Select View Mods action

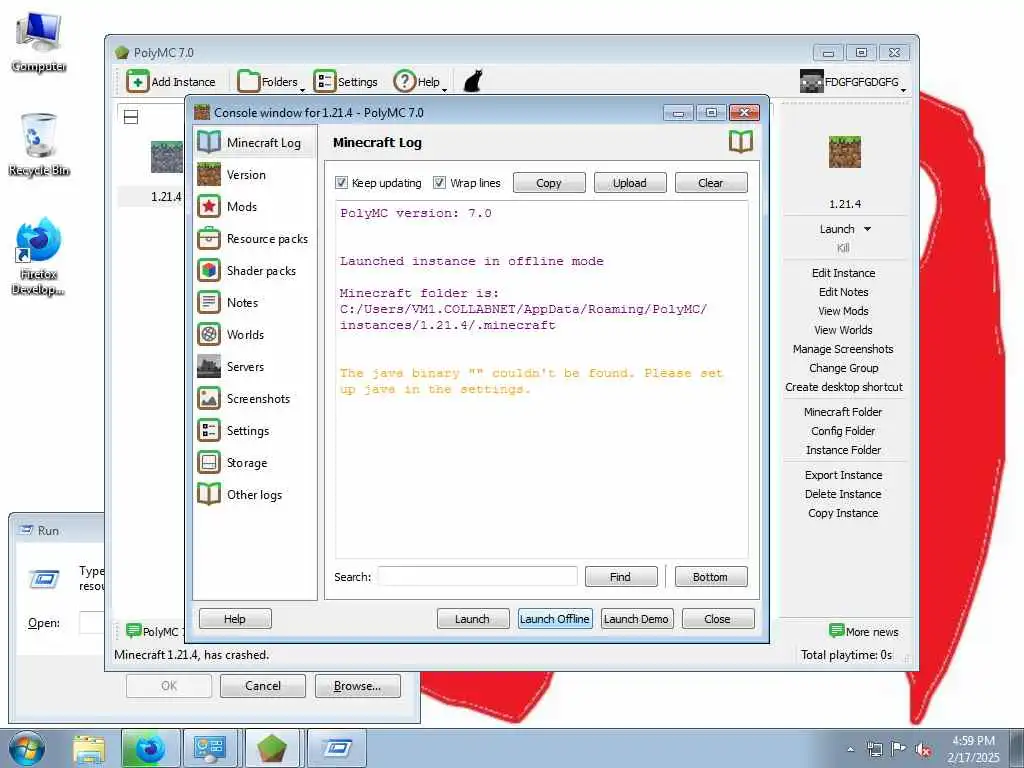tap(844, 311)
